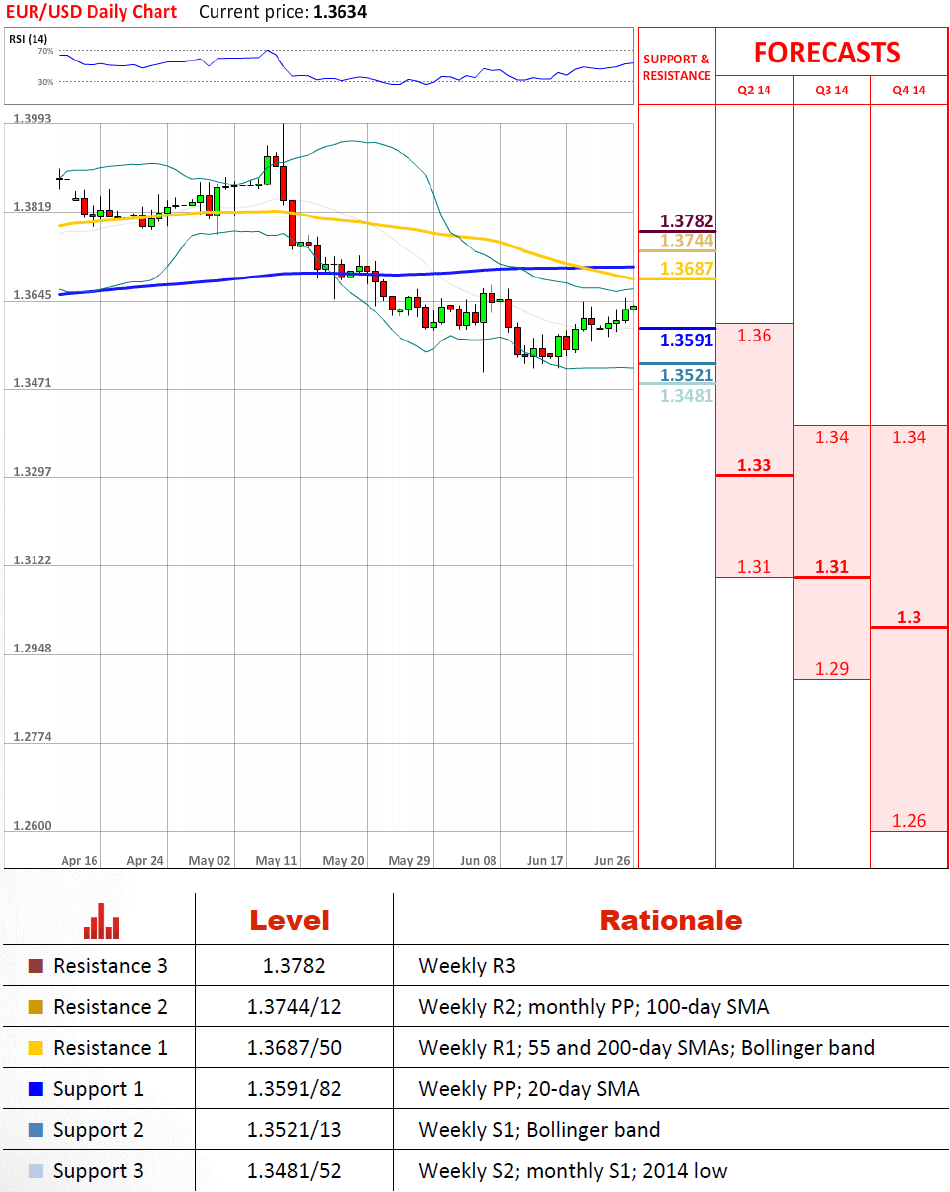Click the 'FORECASTS' heading

coord(827,52)
